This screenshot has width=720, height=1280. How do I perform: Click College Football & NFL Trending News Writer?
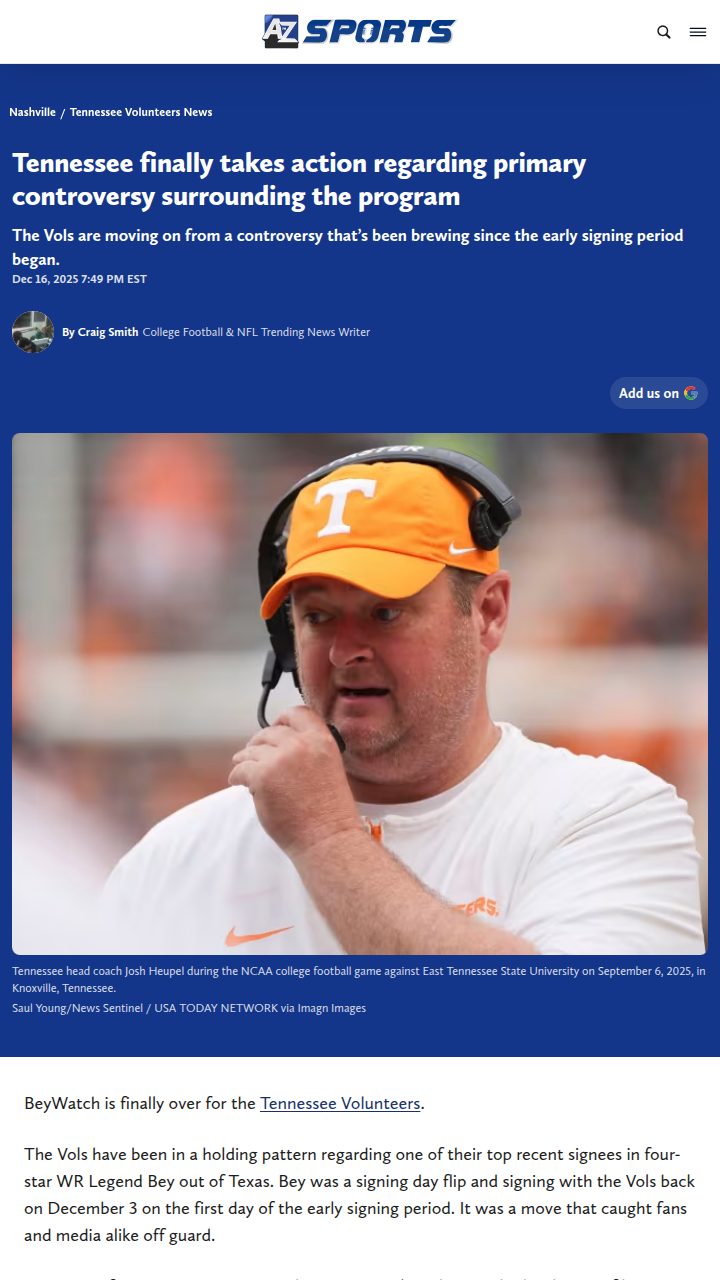pos(256,332)
